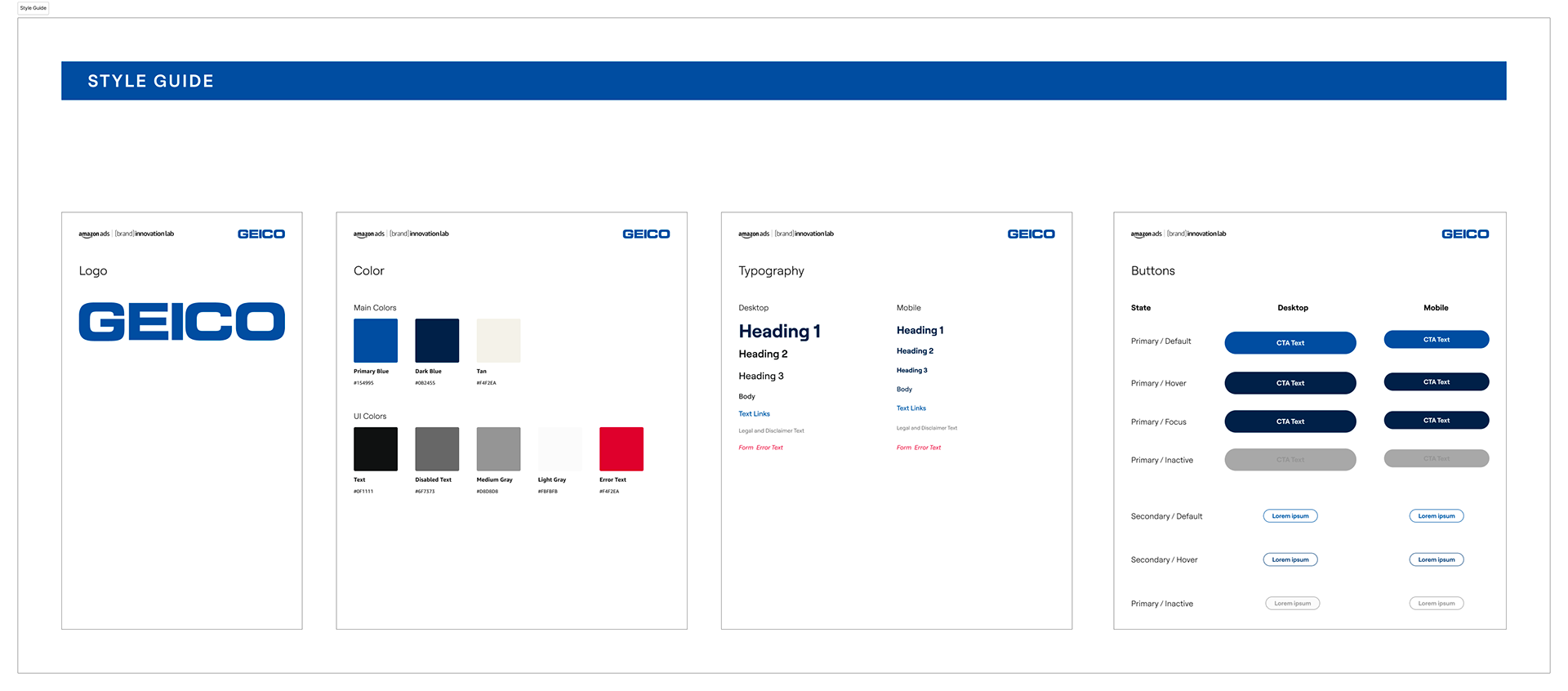
Task: Click the amazon ads logo in the Buttons card
Action: click(x=1146, y=234)
